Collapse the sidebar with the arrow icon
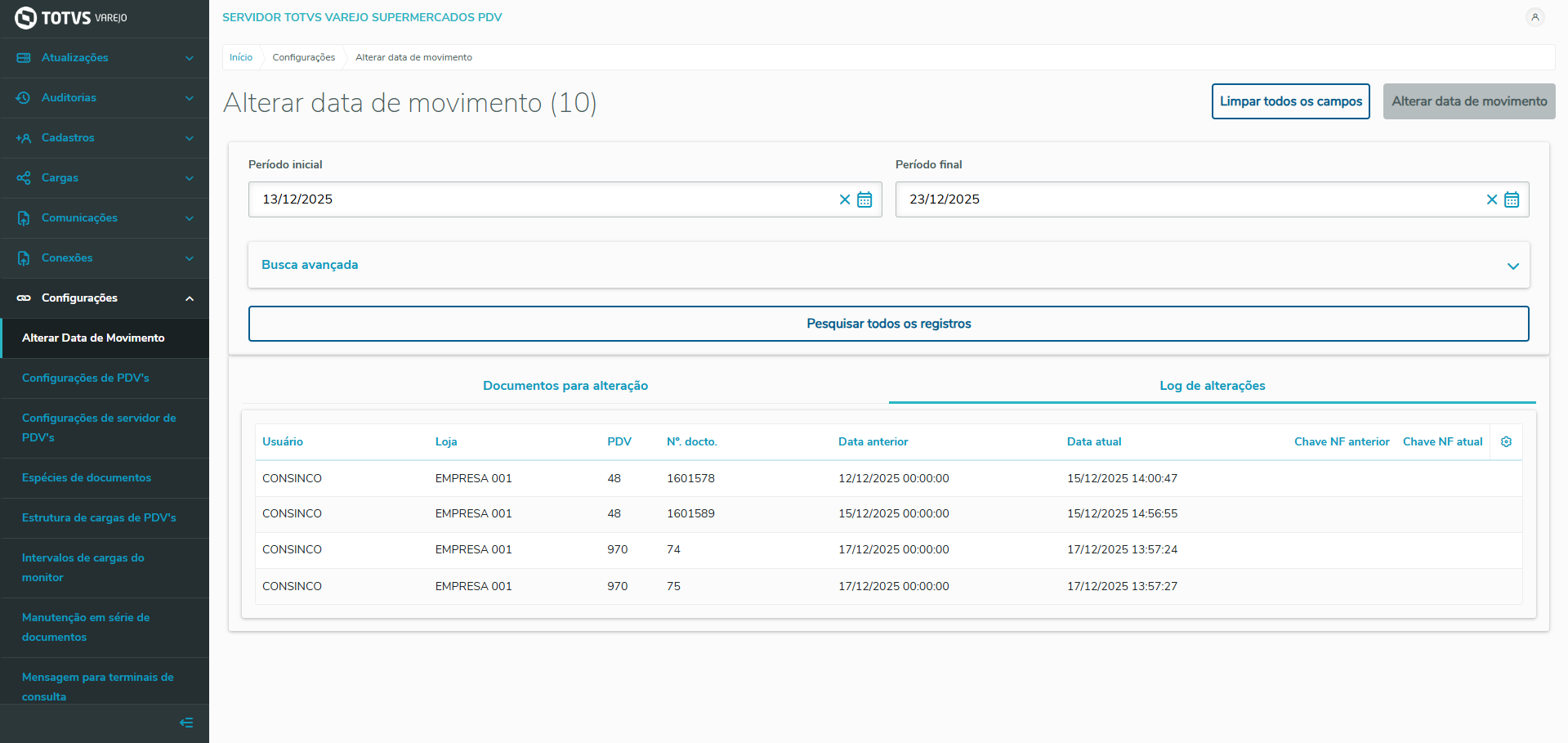Screen dimensions: 1568x743 coord(185,723)
